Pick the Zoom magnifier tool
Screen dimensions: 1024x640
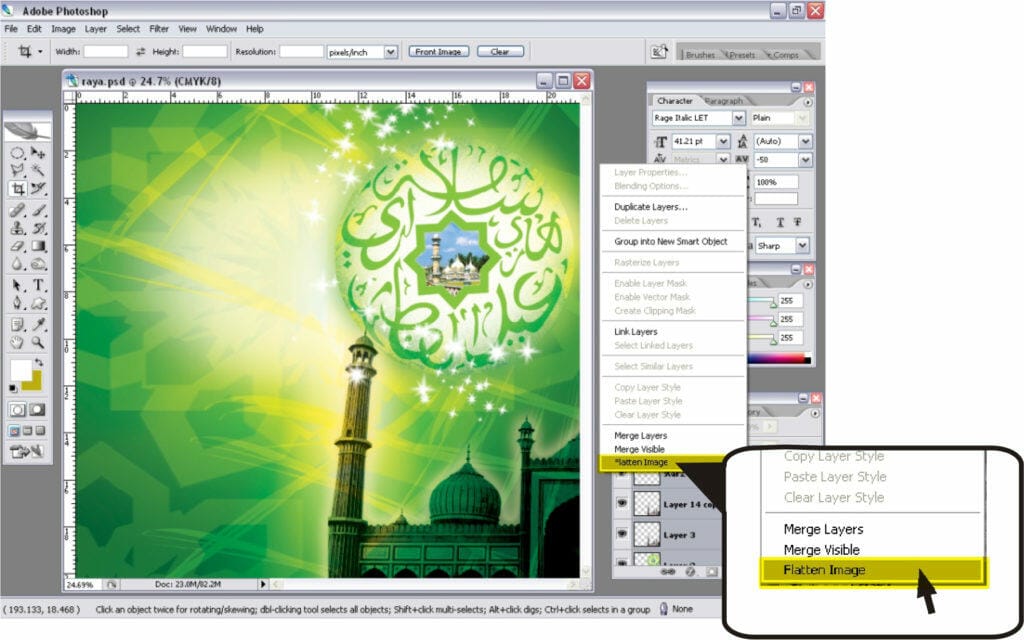click(x=39, y=342)
